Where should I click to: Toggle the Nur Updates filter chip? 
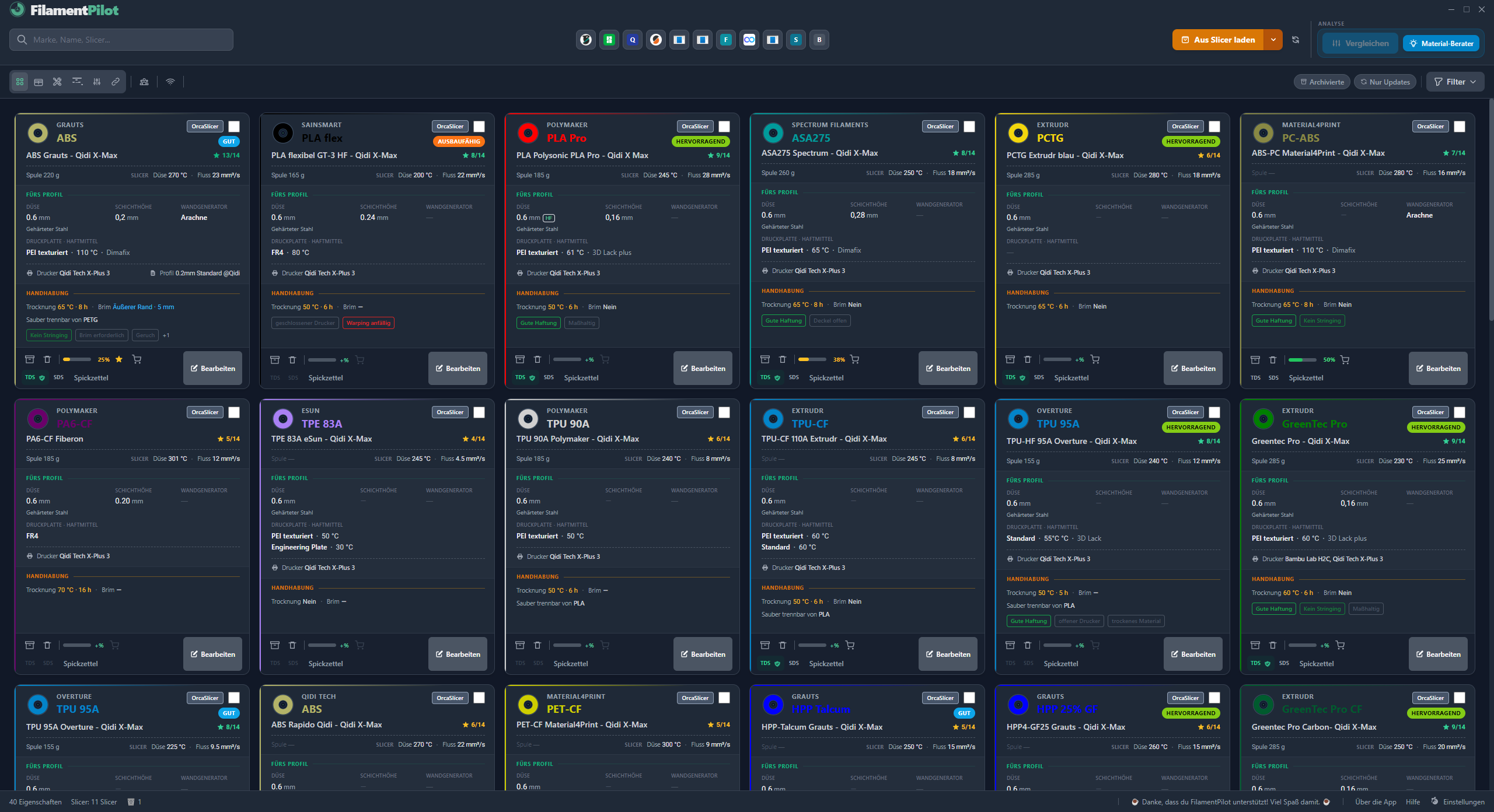pyautogui.click(x=1385, y=82)
